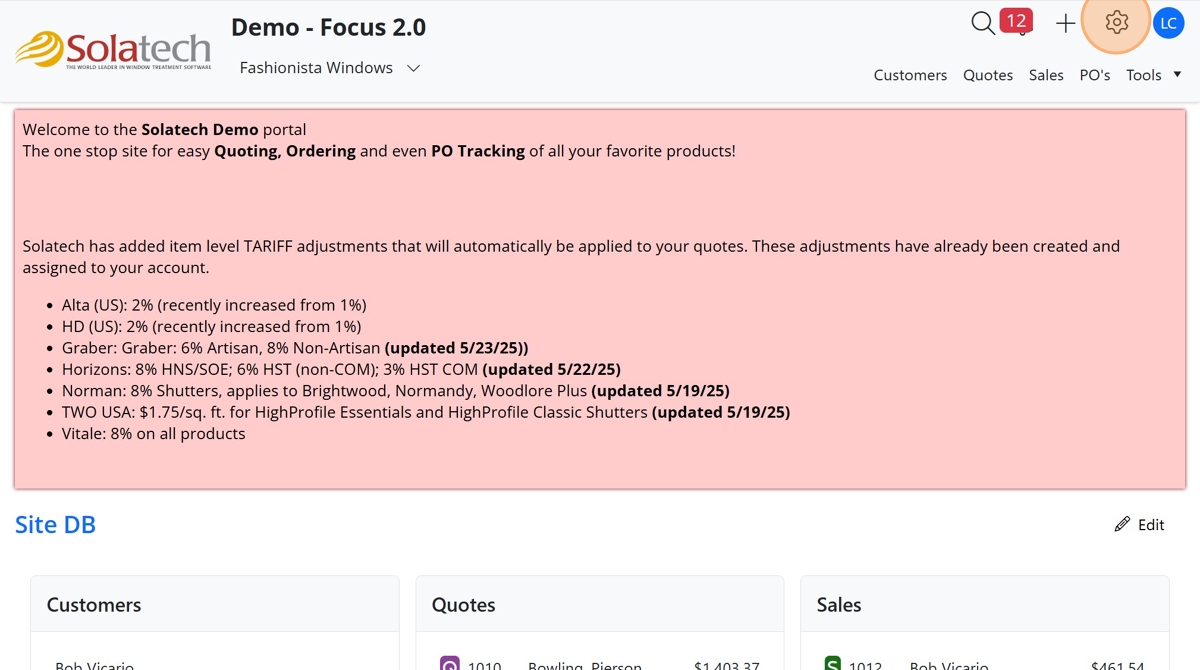Click the 'Welcome to the Solatech Demo portal' text
Image resolution: width=1200 pixels, height=670 pixels.
tap(165, 129)
